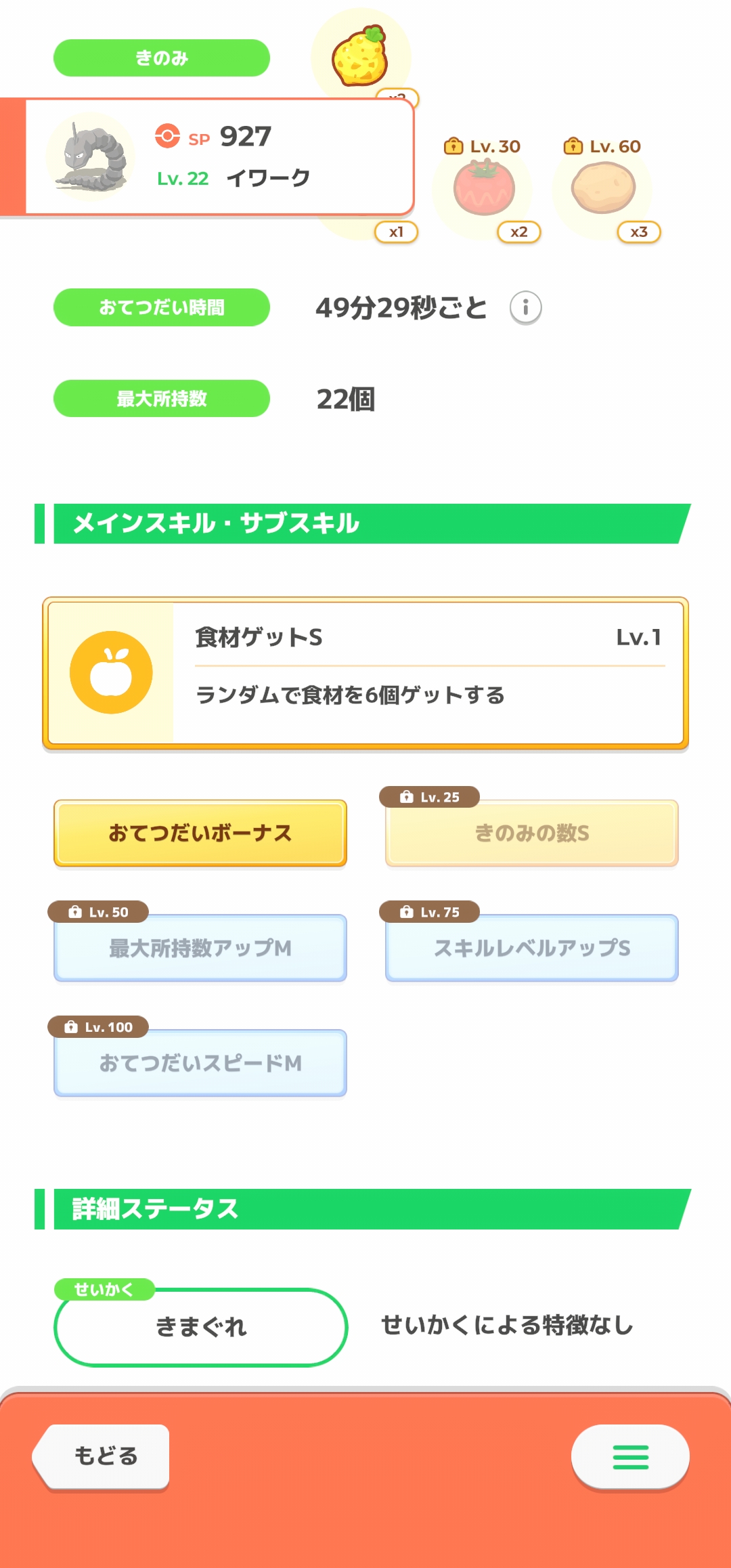Screen dimensions: 731x1568
Task: Tap the locked 最大所持数アップM sub skill
Action: [x=200, y=948]
